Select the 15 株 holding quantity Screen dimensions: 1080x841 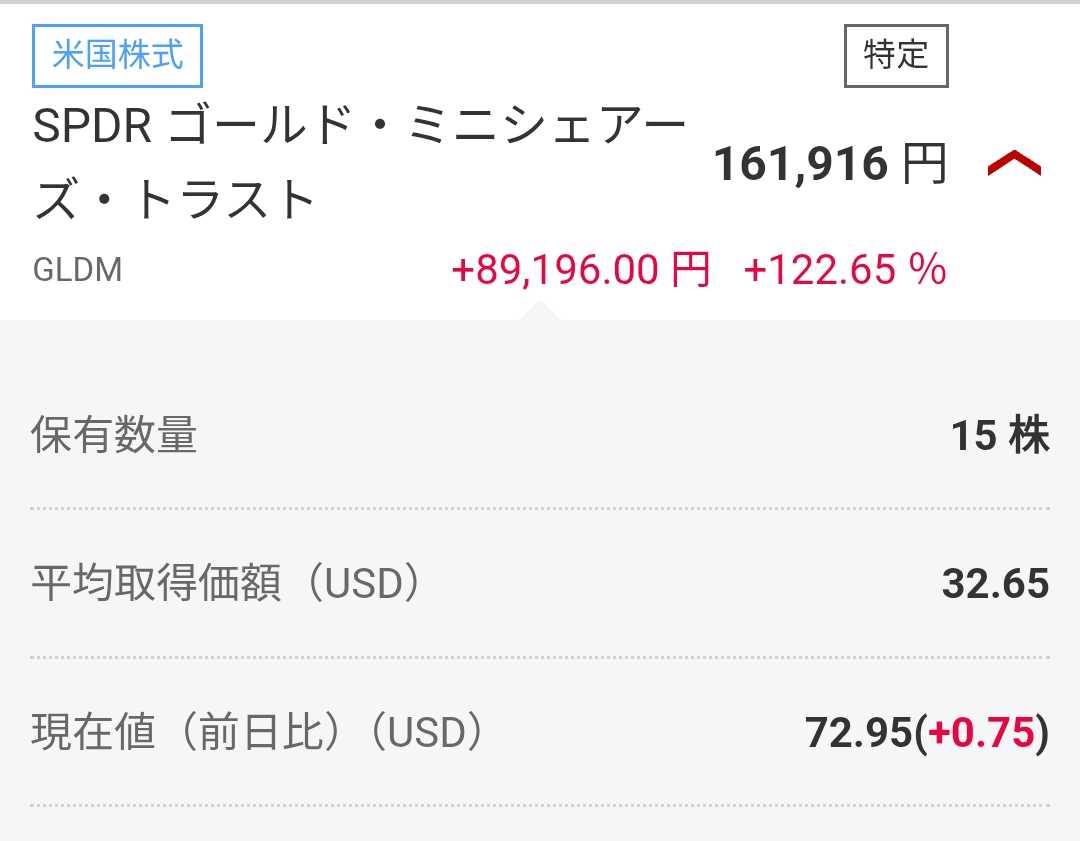coord(999,436)
